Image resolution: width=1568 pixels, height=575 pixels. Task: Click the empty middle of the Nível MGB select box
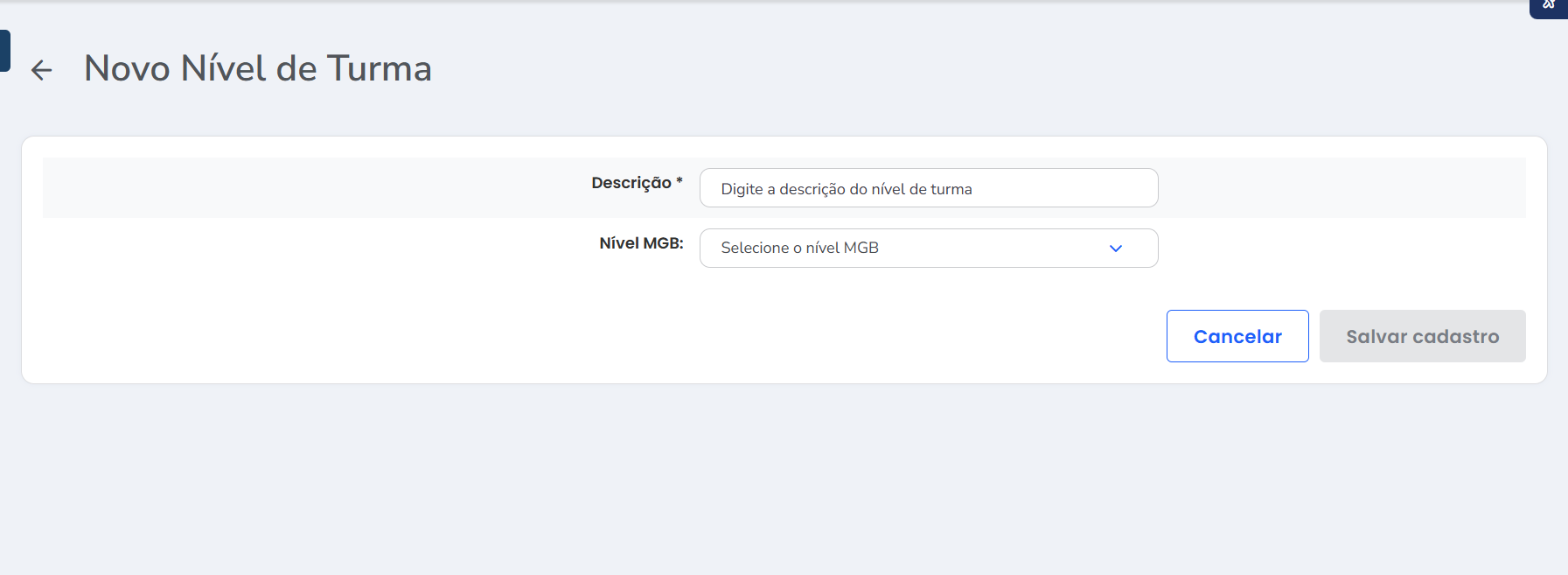[988, 249]
